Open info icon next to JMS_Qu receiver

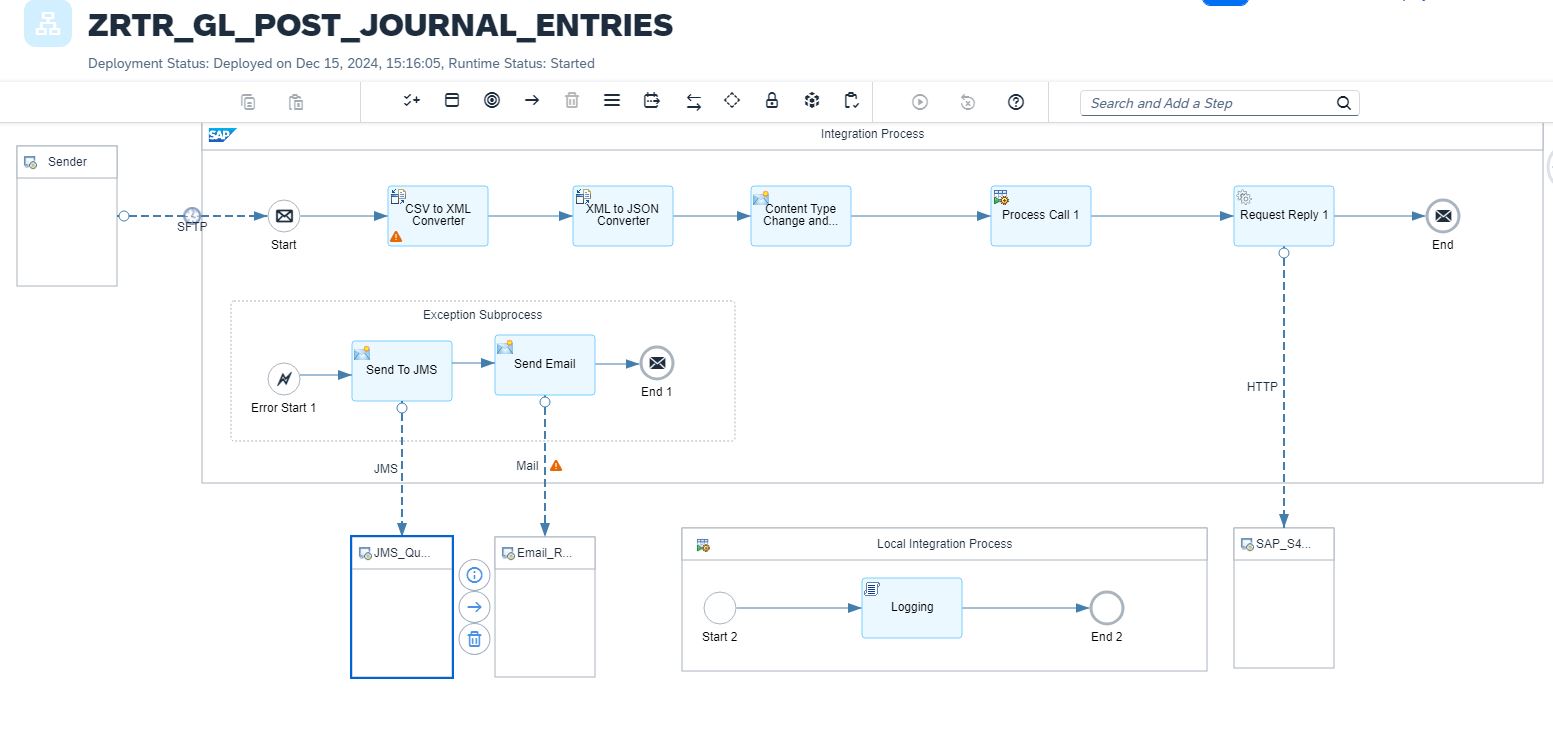point(474,575)
